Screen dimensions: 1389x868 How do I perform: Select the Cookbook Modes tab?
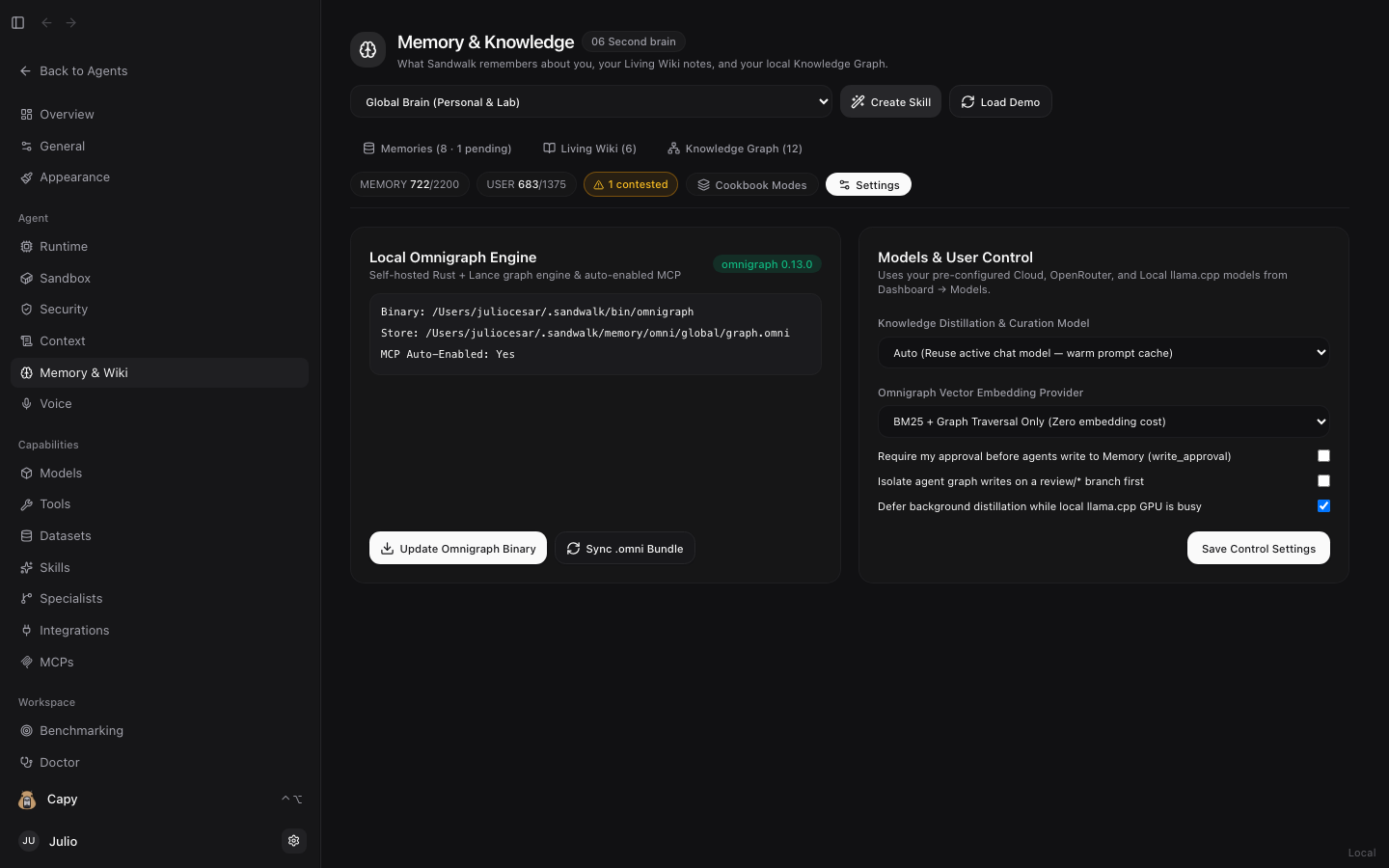(752, 185)
